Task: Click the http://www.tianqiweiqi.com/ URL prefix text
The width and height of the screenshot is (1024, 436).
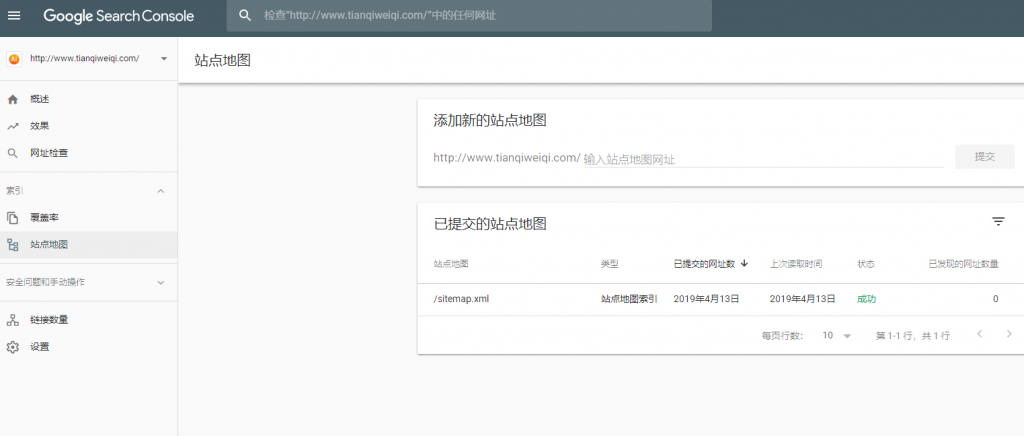Action: pyautogui.click(x=507, y=158)
